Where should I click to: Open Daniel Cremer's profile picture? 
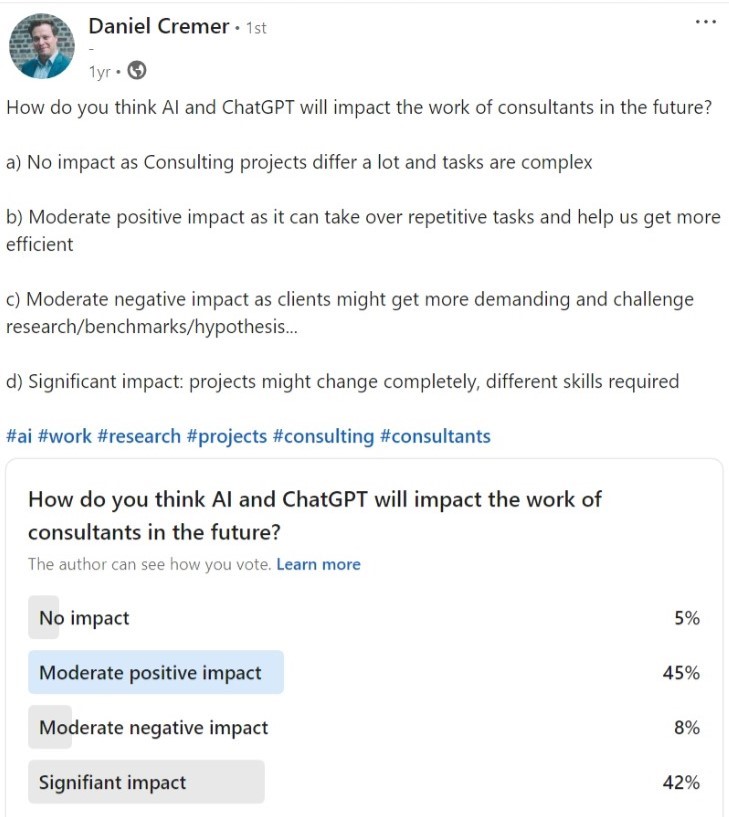42,46
